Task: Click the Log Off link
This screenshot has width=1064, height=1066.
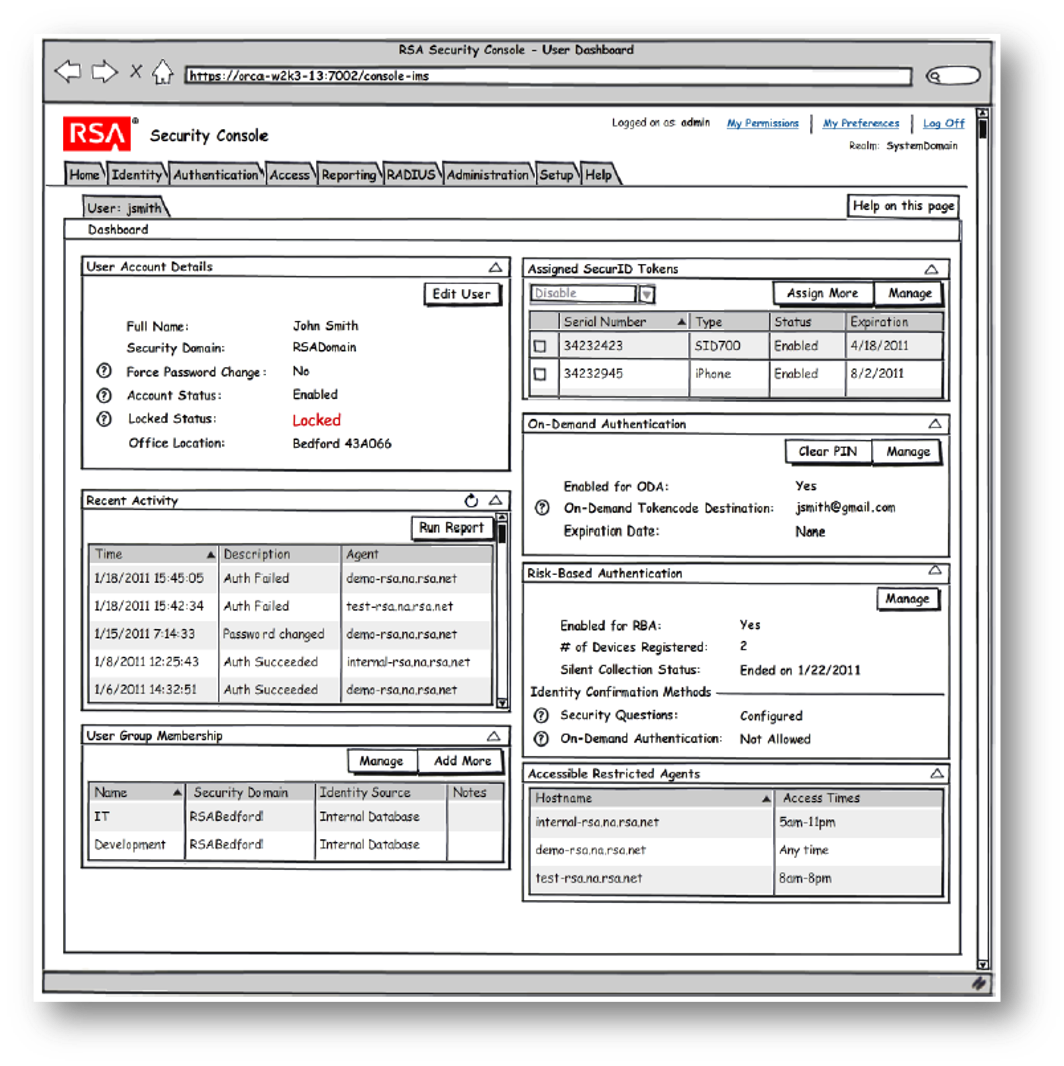Action: [x=944, y=123]
